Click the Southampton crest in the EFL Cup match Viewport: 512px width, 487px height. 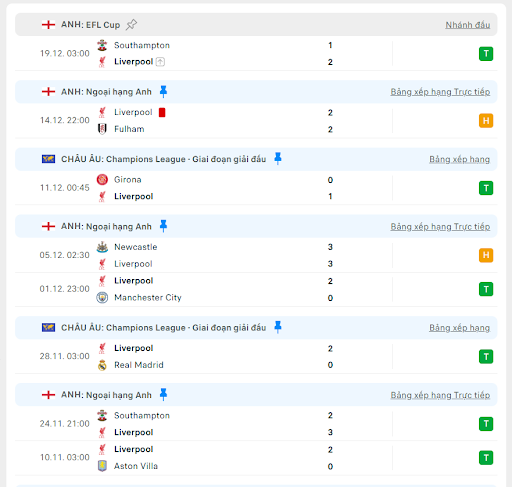(102, 45)
